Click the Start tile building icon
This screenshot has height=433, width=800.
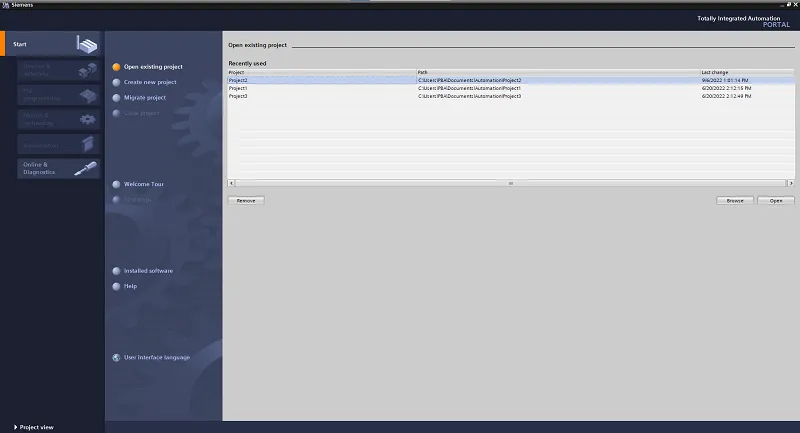pyautogui.click(x=87, y=44)
